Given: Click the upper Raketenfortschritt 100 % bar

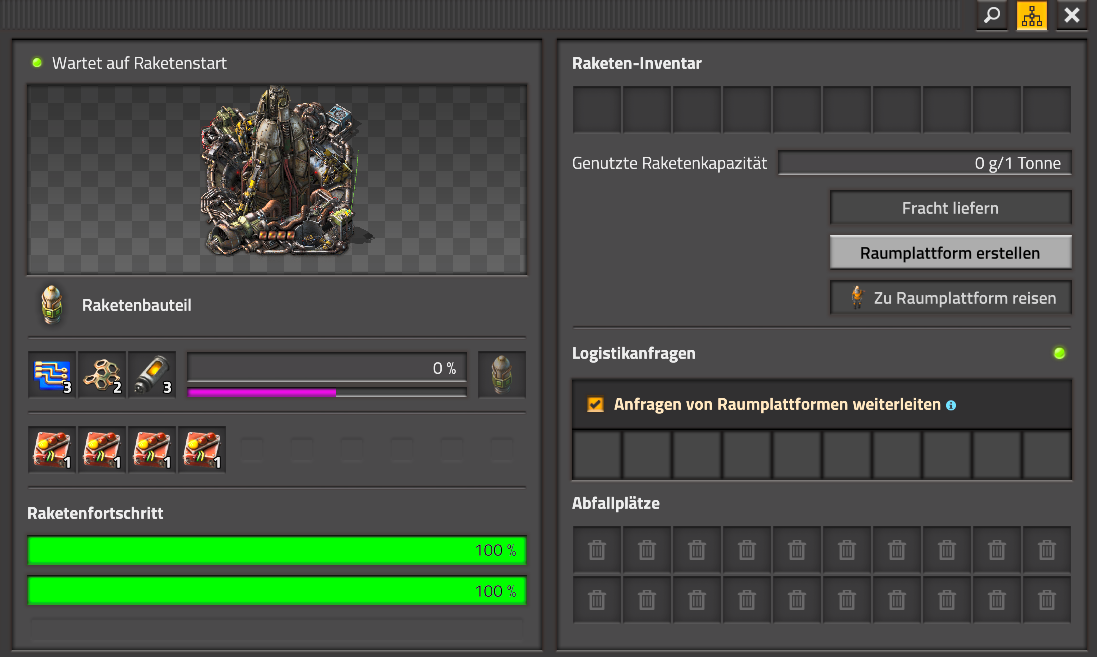Looking at the screenshot, I should click(x=277, y=551).
